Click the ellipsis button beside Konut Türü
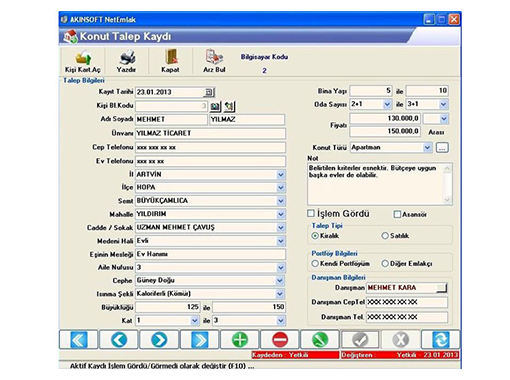The image size is (510, 380). pos(442,147)
